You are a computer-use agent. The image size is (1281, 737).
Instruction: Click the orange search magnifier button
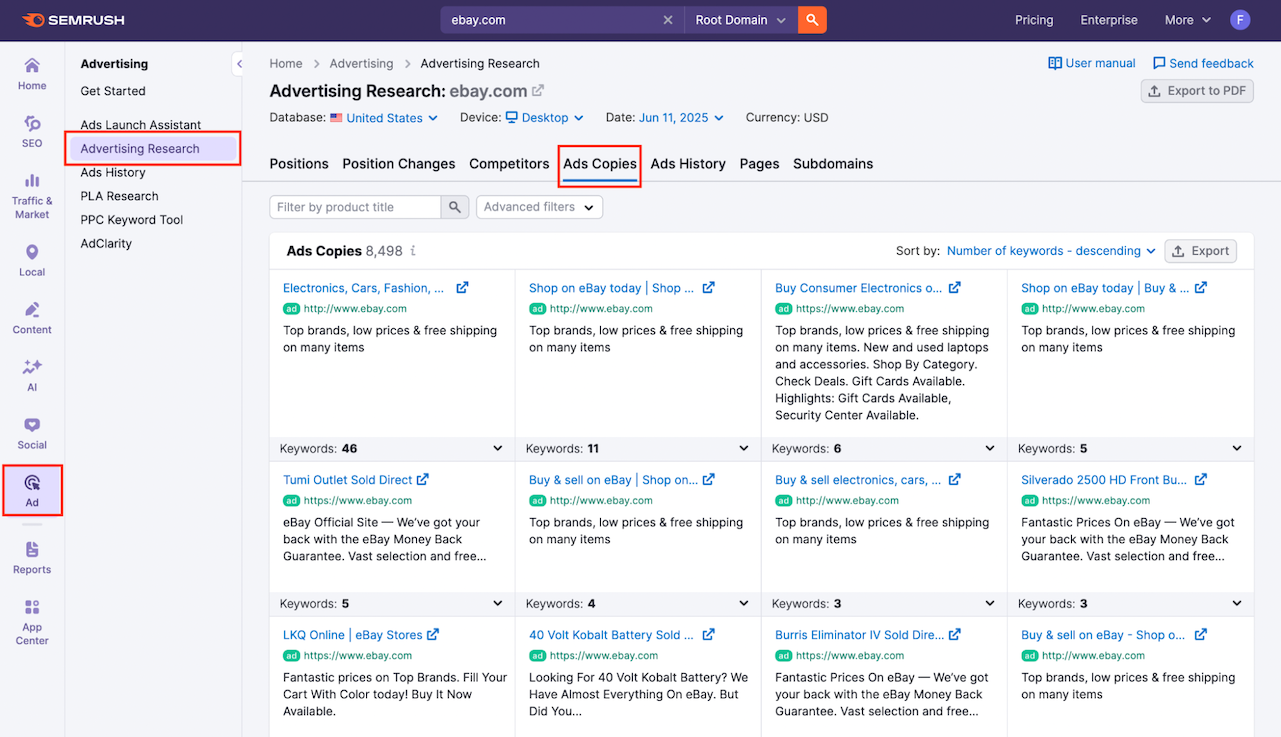pos(812,20)
